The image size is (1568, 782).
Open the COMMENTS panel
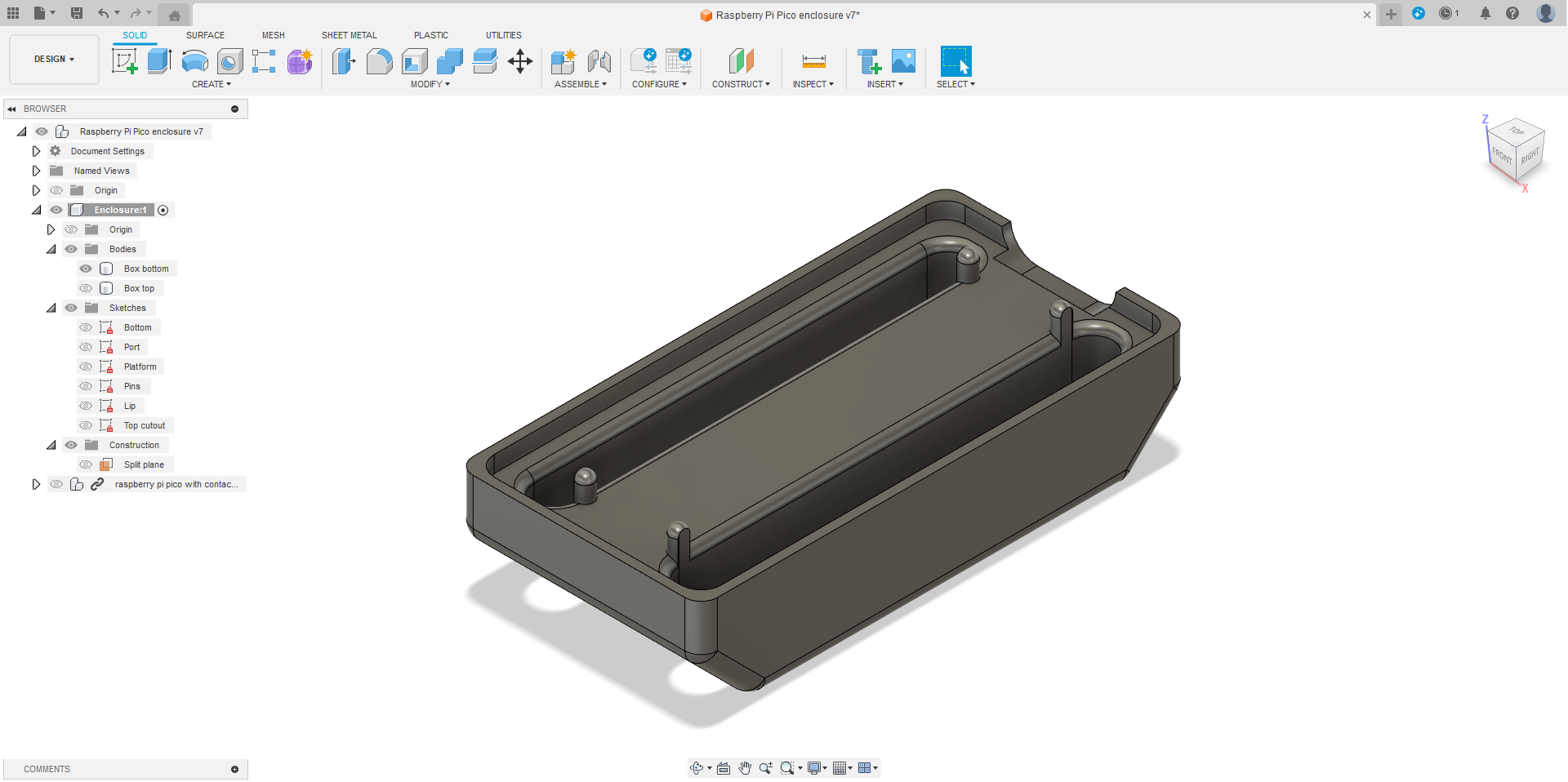[47, 769]
